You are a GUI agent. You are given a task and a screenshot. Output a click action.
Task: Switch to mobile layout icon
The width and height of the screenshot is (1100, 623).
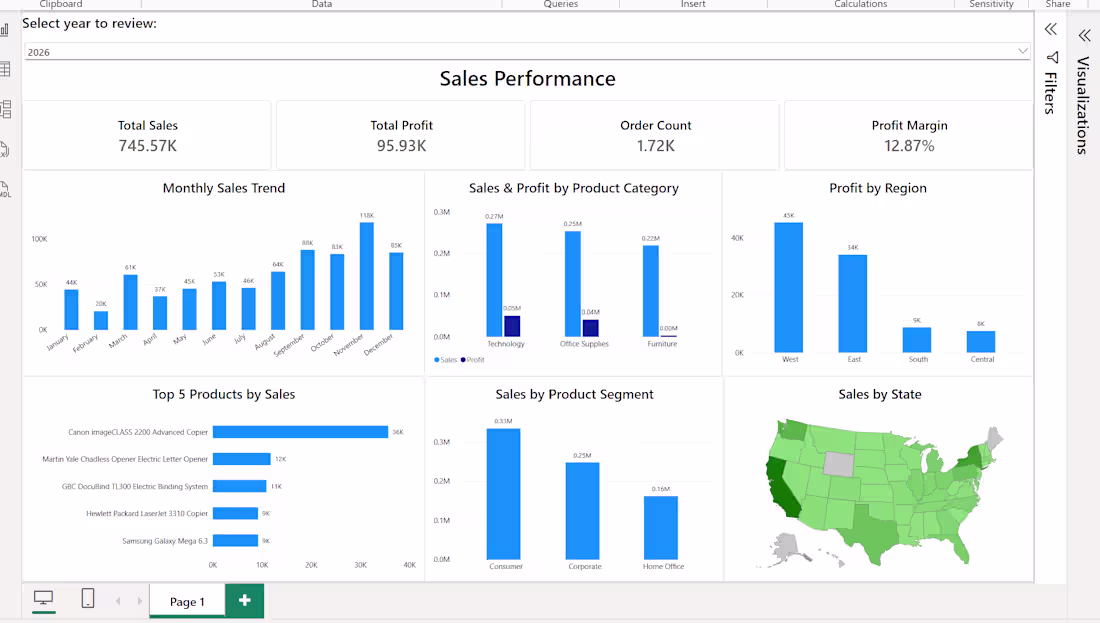pos(88,598)
